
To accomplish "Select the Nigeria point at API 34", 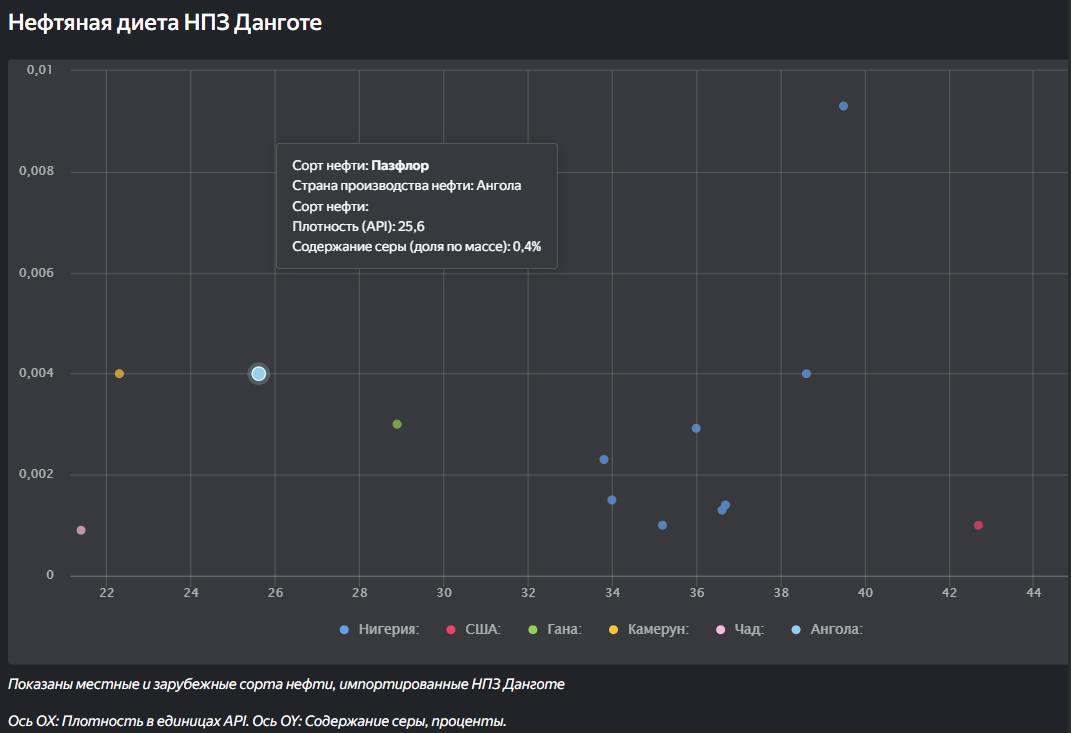I will click(612, 500).
